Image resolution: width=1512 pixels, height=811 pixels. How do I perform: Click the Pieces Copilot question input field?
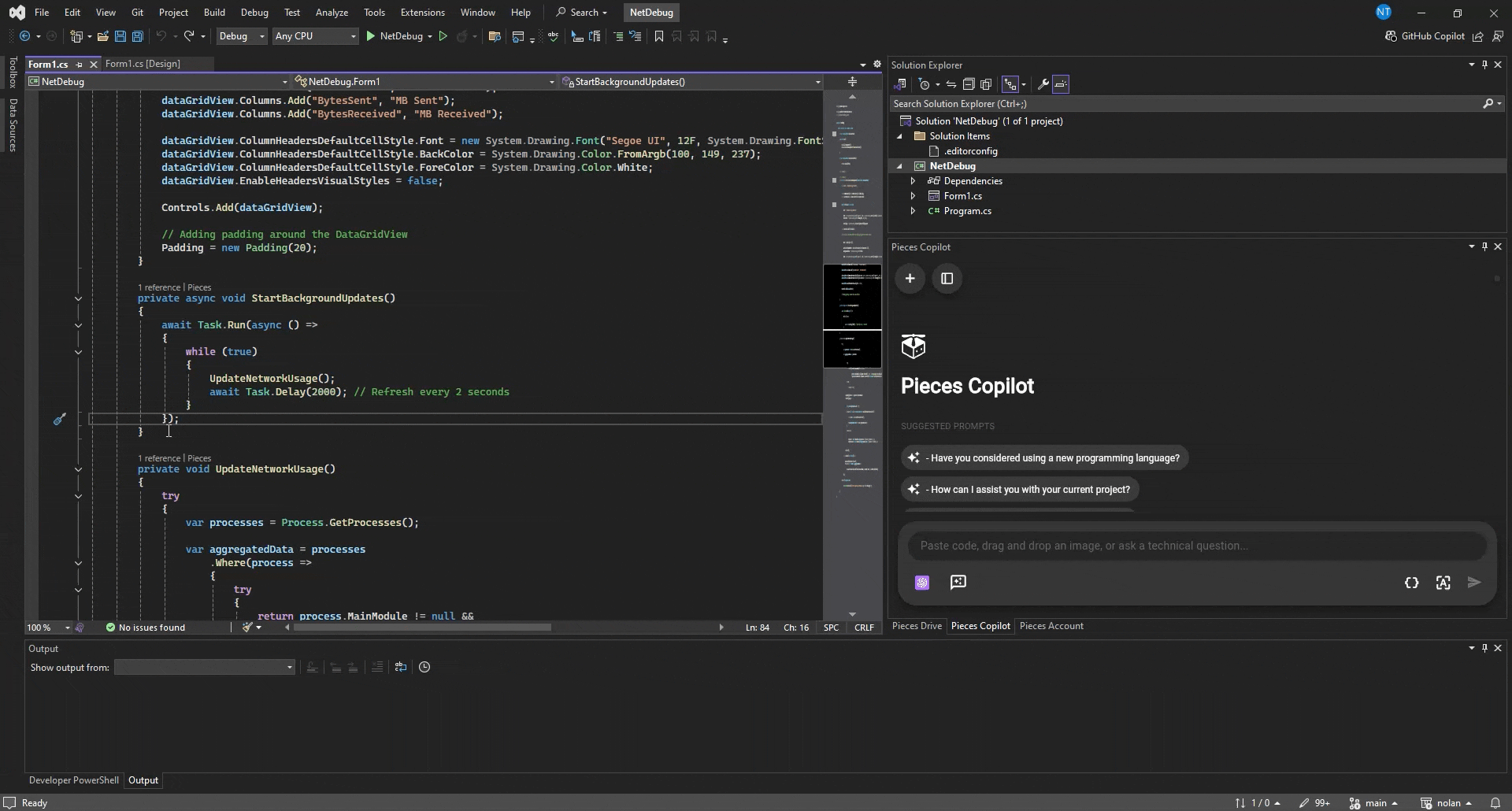1197,546
